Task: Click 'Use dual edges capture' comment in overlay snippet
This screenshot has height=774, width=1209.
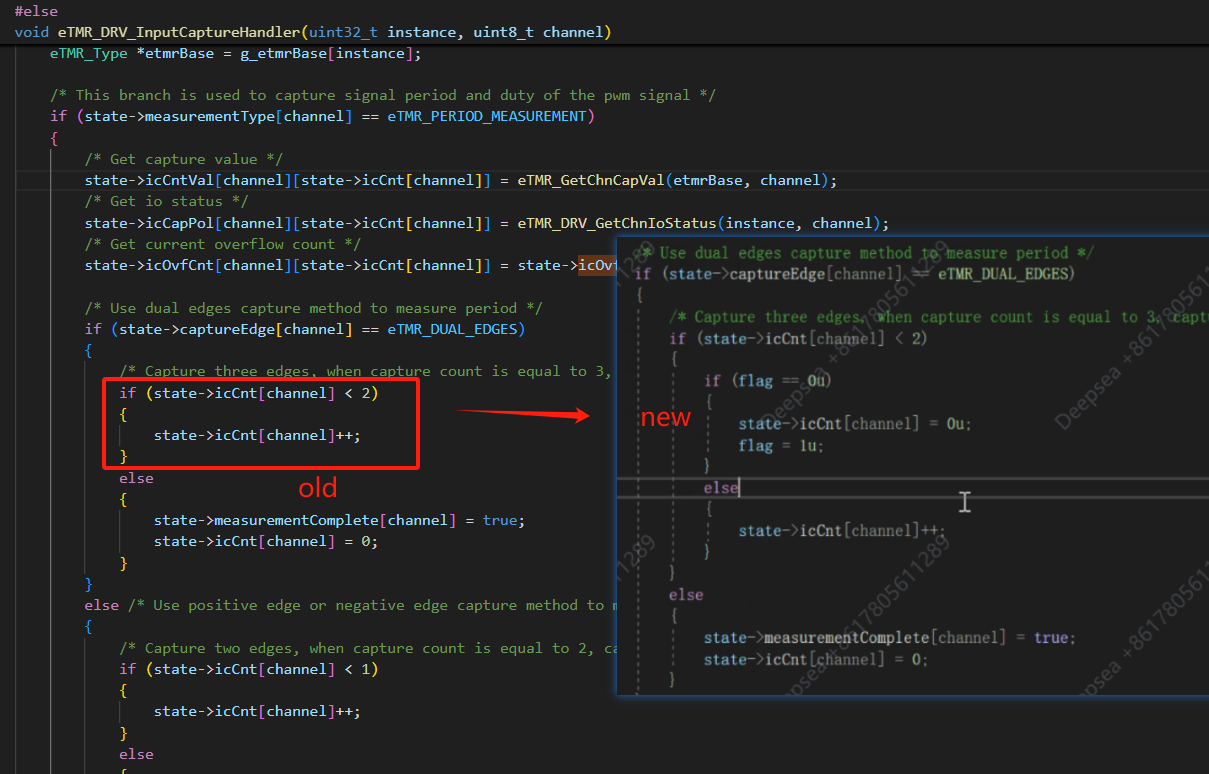Action: [x=864, y=253]
